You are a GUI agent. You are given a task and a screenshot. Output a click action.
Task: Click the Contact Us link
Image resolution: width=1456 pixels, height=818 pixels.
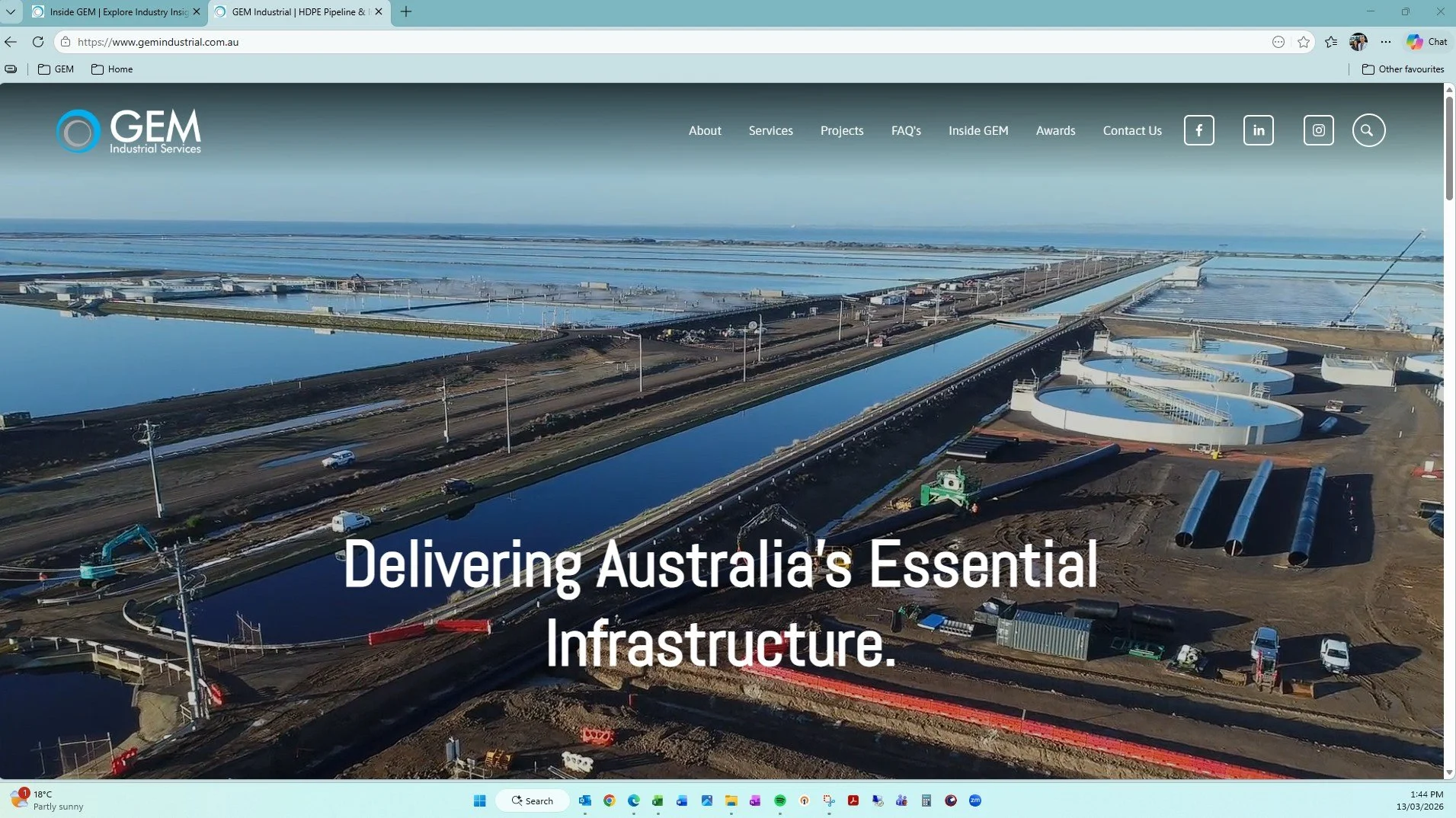(x=1131, y=130)
